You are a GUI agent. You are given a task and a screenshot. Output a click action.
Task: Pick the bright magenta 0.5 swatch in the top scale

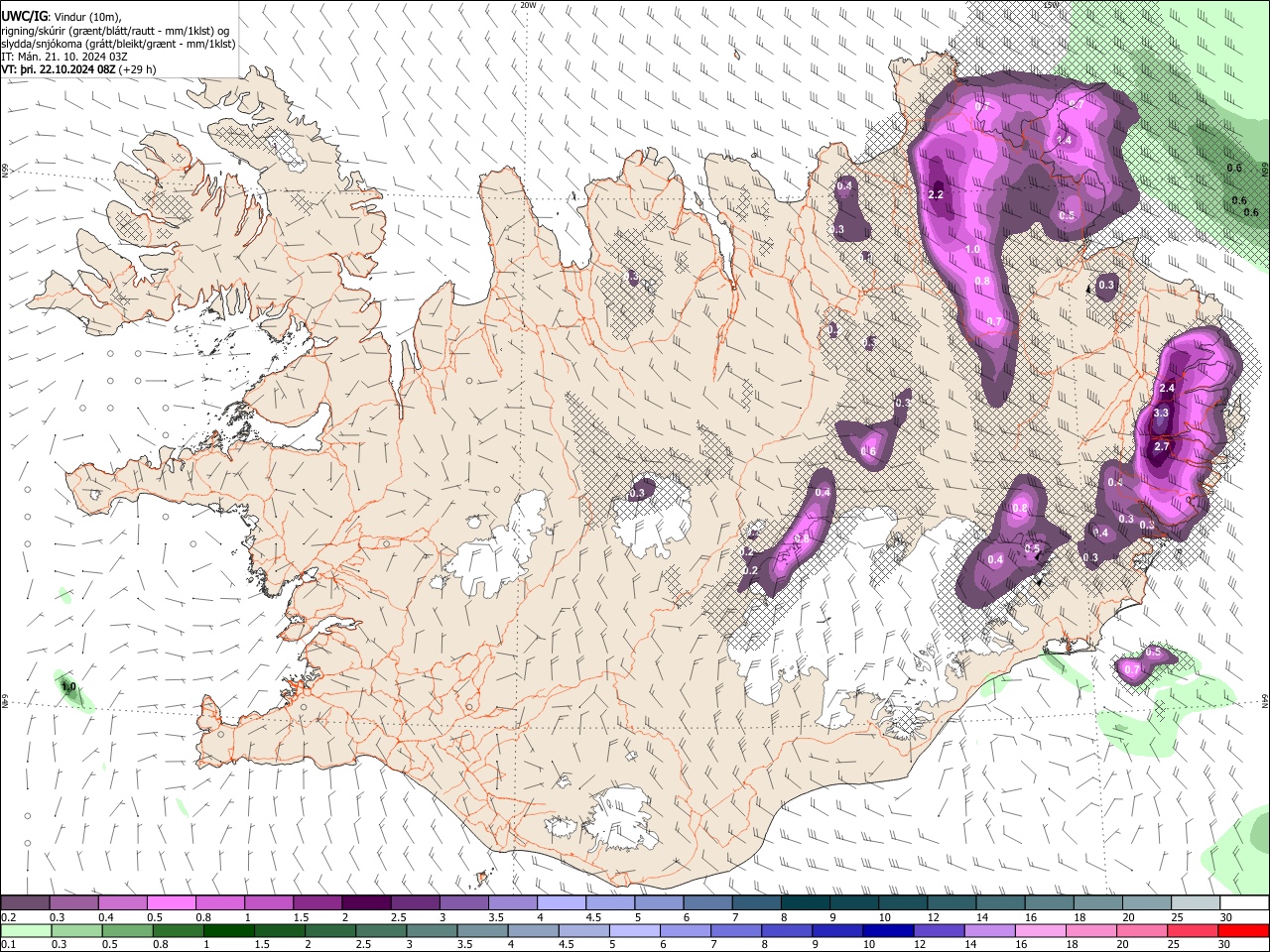tap(171, 903)
